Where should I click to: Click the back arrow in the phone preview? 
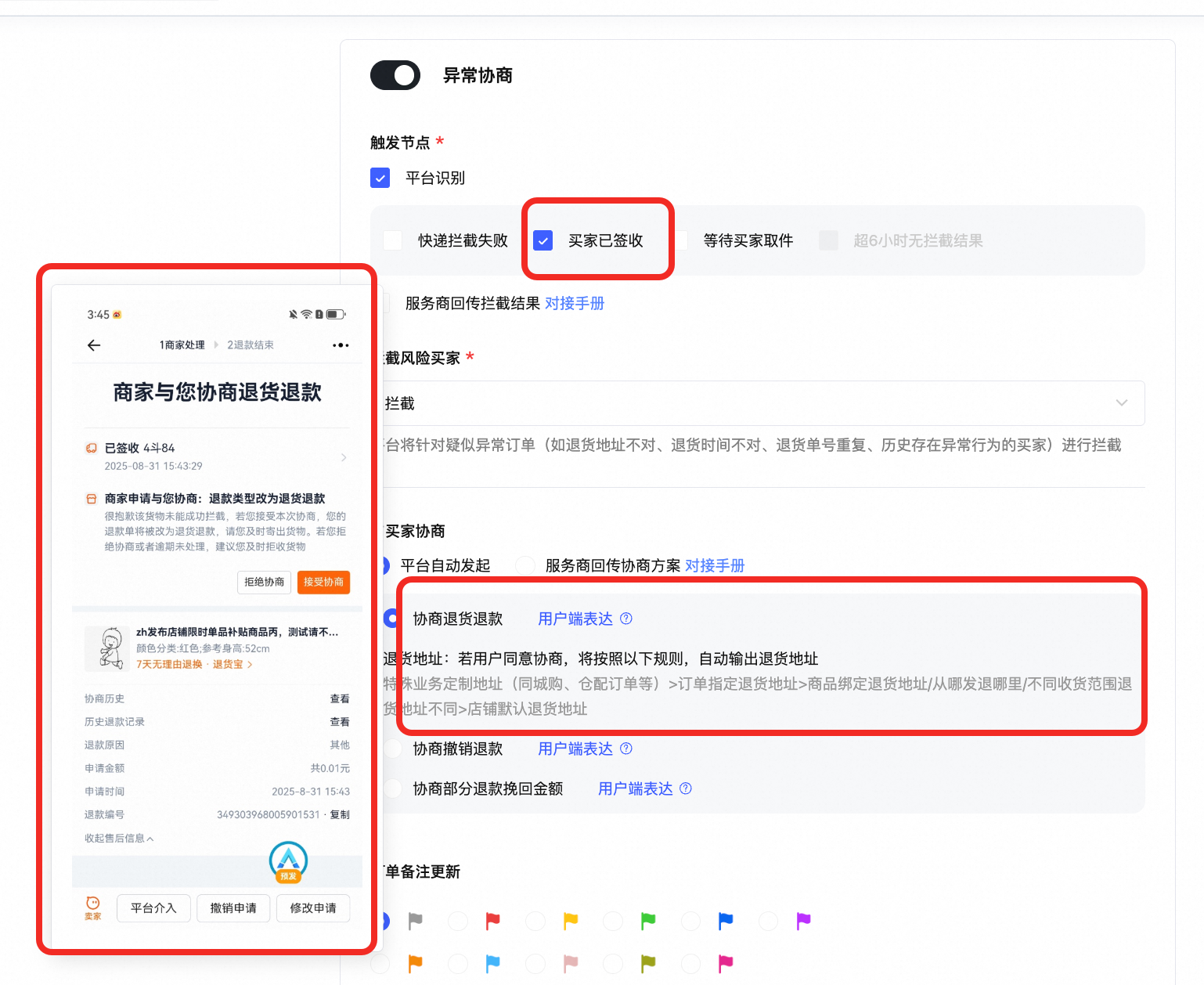click(x=94, y=345)
